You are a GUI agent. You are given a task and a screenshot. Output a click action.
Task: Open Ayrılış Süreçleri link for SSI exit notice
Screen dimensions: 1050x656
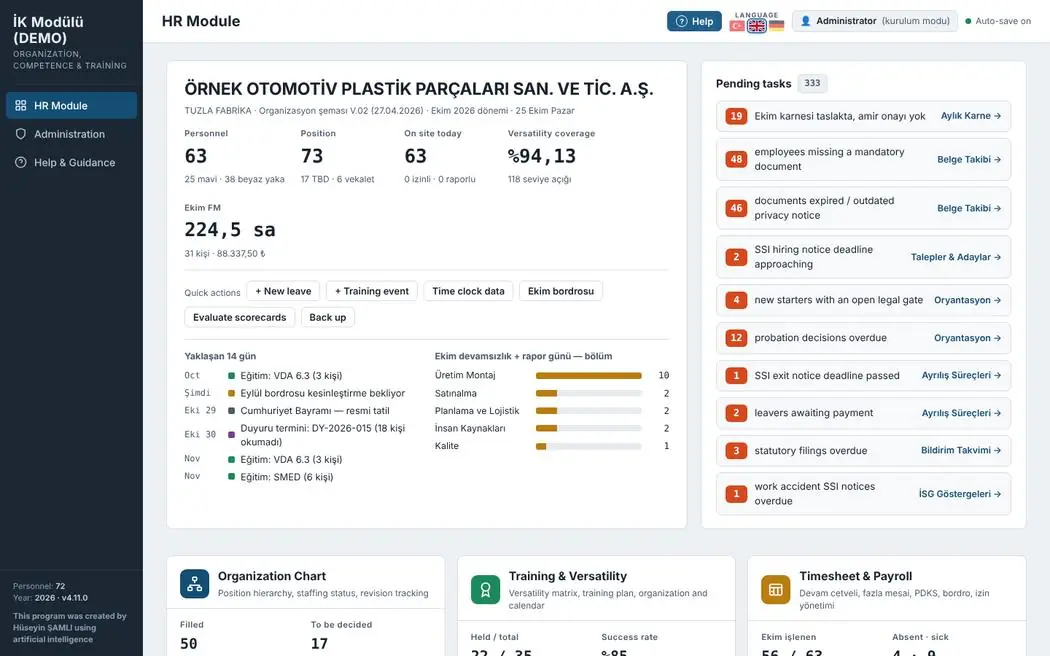click(961, 376)
